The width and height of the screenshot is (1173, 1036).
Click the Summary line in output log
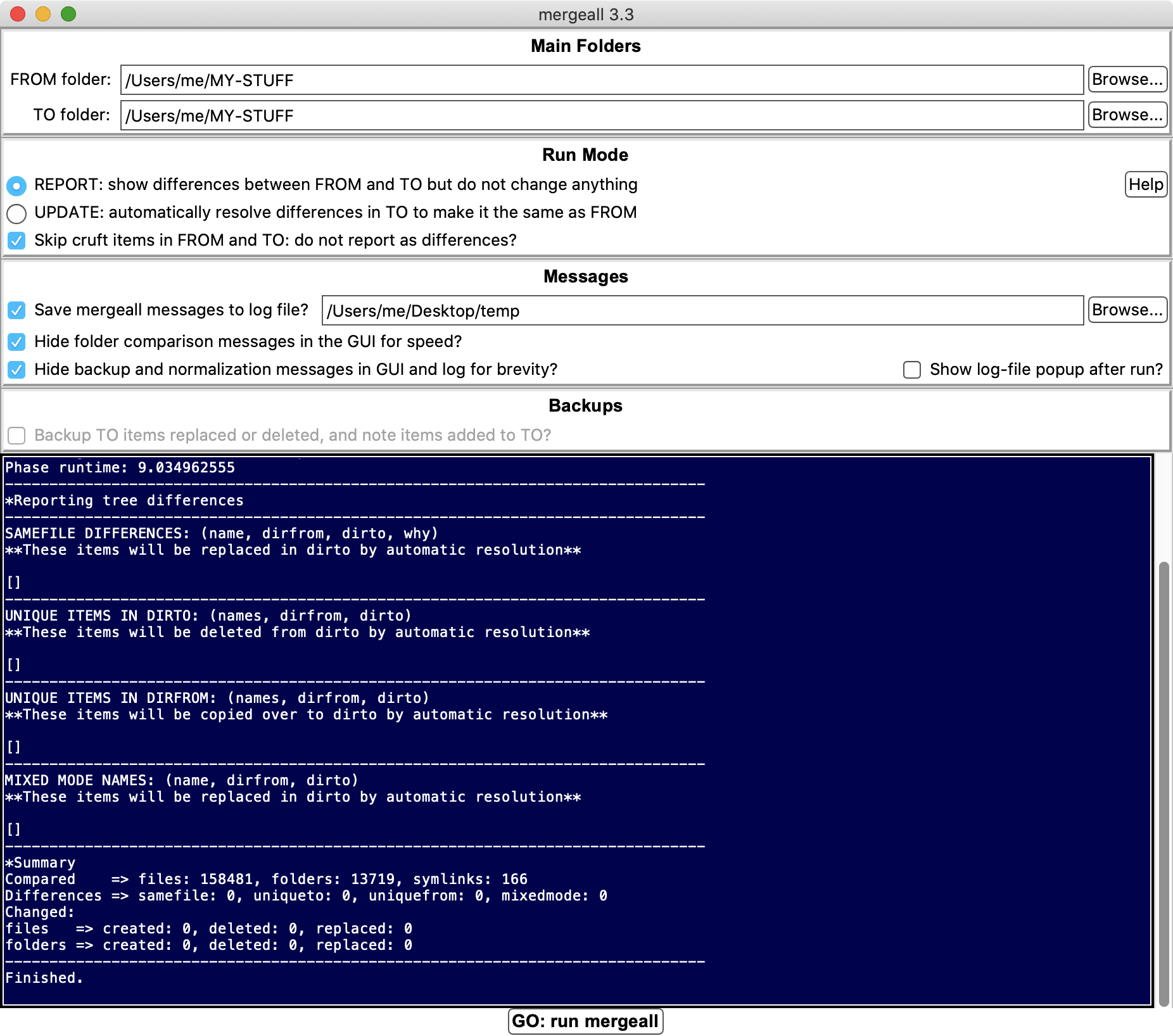point(41,862)
